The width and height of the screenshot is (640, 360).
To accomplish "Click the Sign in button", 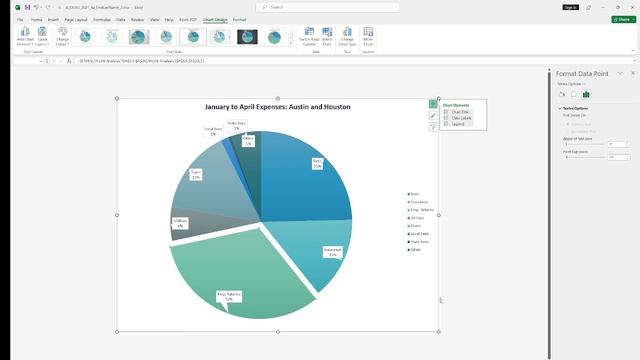I will [x=571, y=7].
